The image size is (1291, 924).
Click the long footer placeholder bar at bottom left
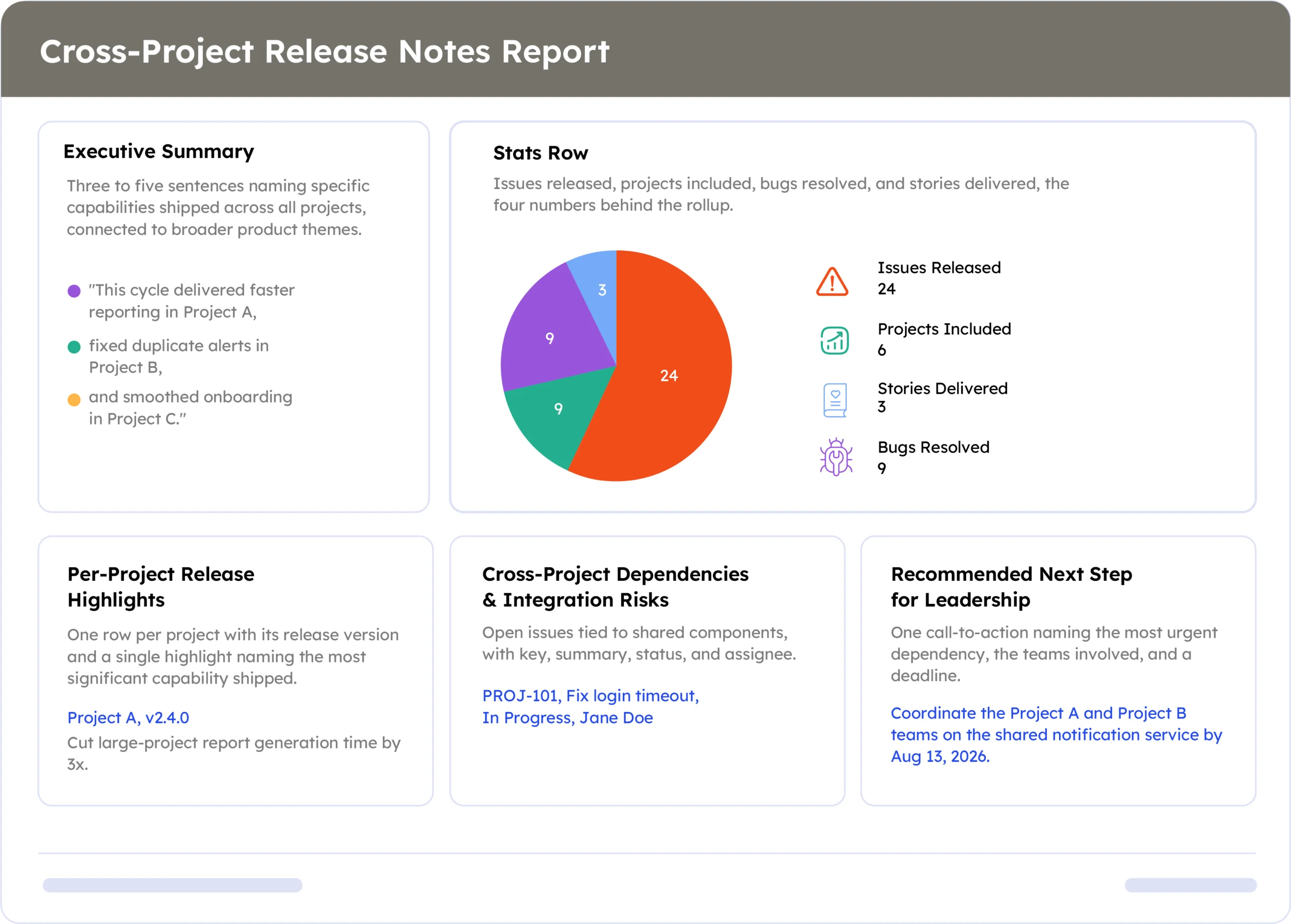click(172, 885)
